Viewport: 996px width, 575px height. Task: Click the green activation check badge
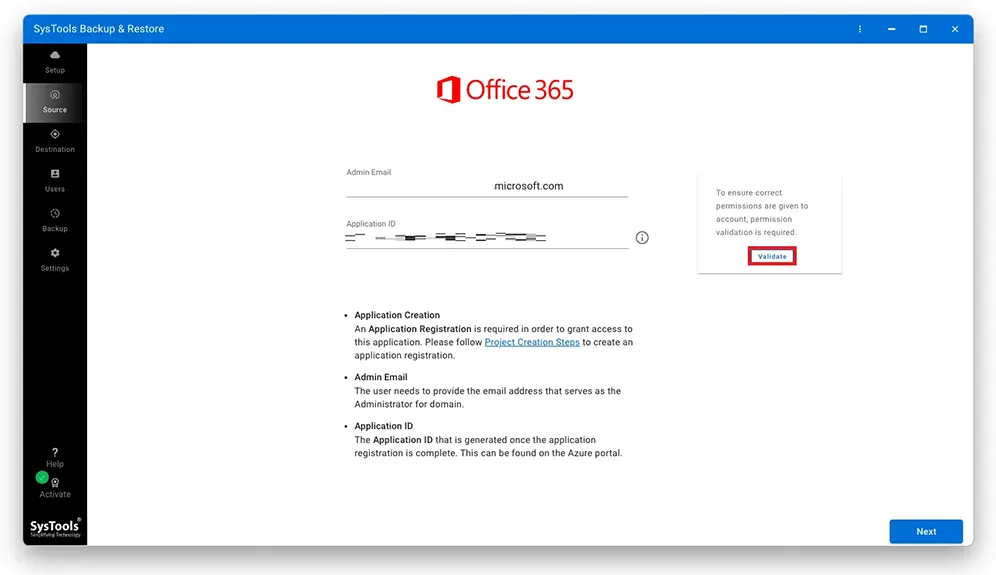click(x=42, y=477)
